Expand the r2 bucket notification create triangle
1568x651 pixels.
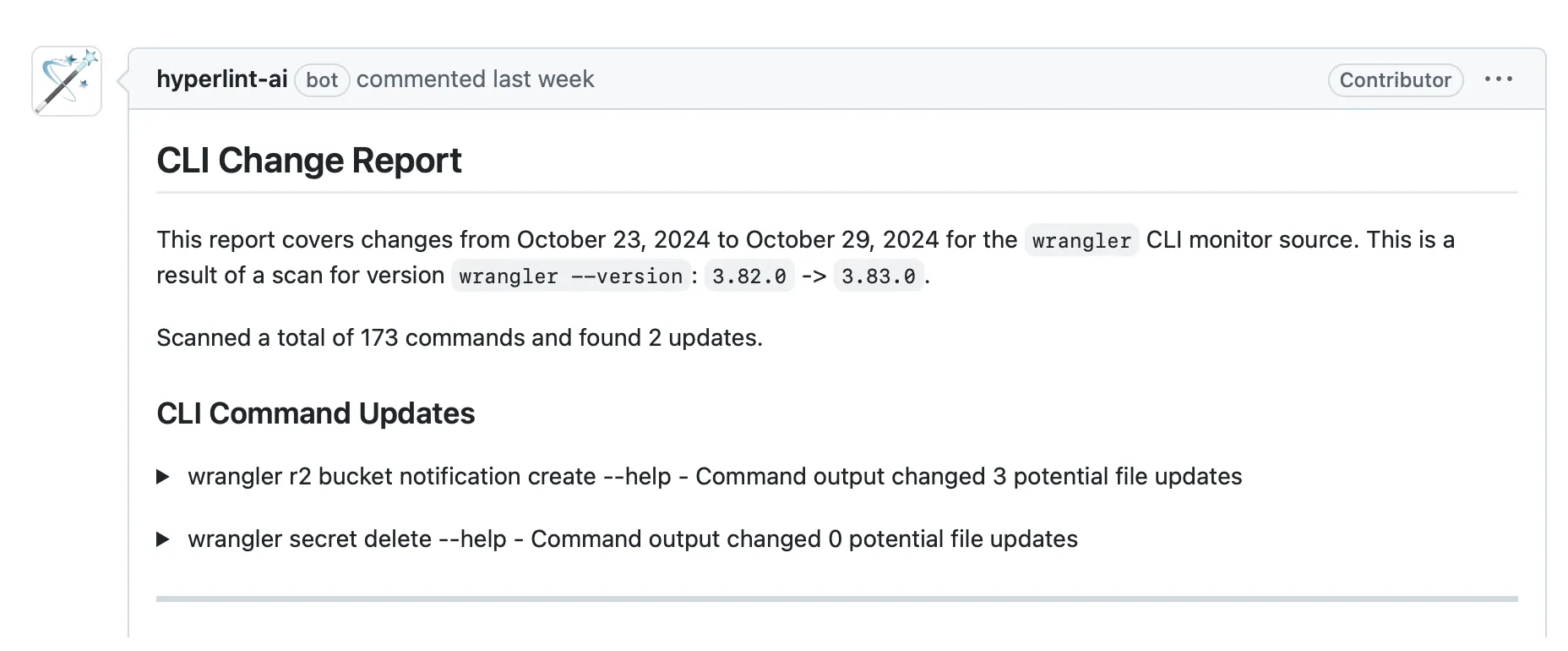coord(164,477)
